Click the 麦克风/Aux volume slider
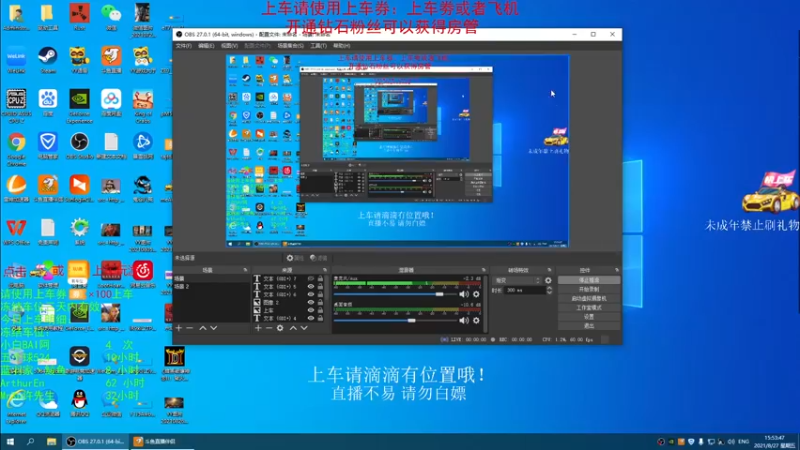800x450 pixels. click(x=395, y=294)
